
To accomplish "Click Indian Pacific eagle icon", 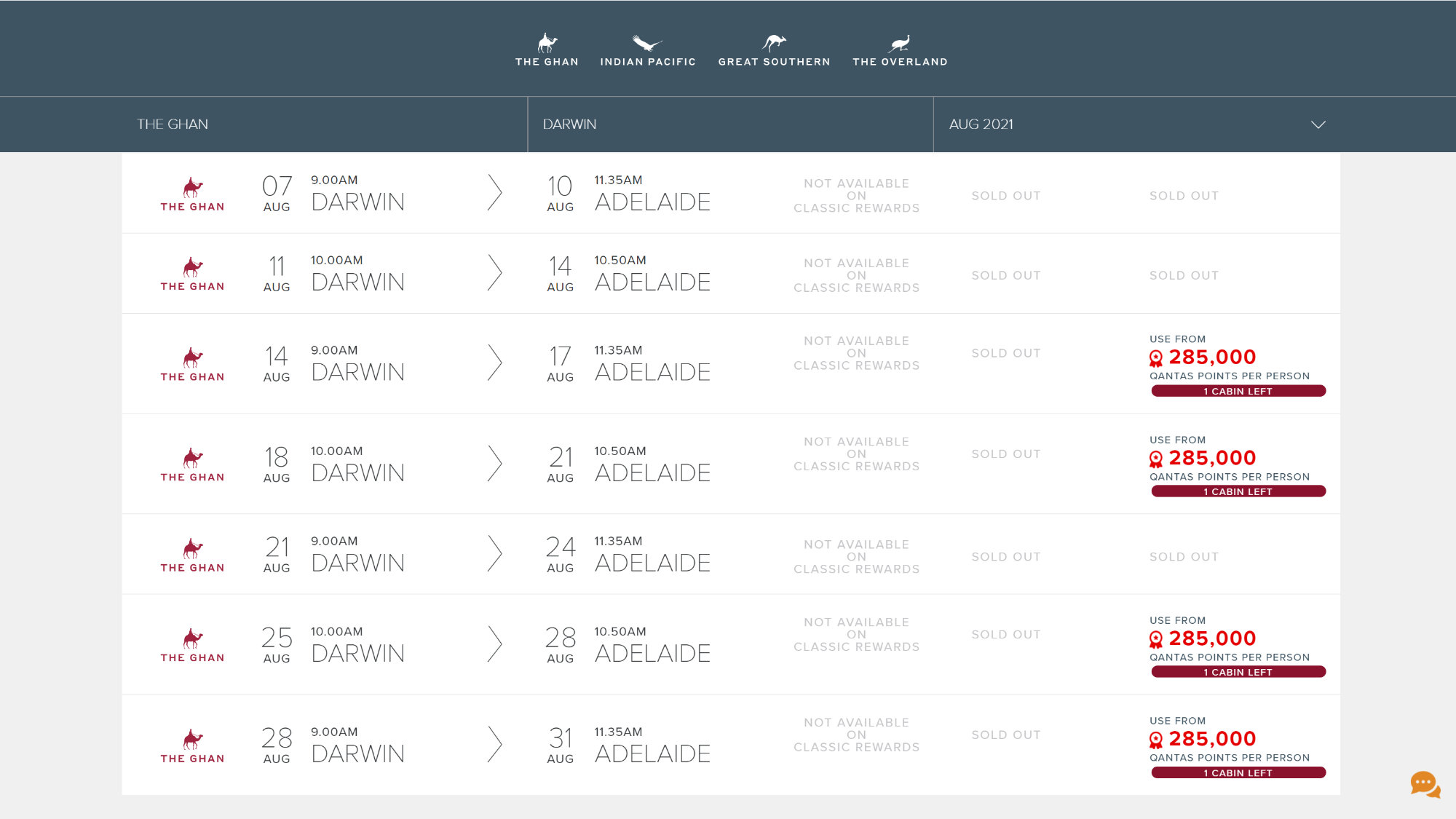I will pyautogui.click(x=646, y=42).
